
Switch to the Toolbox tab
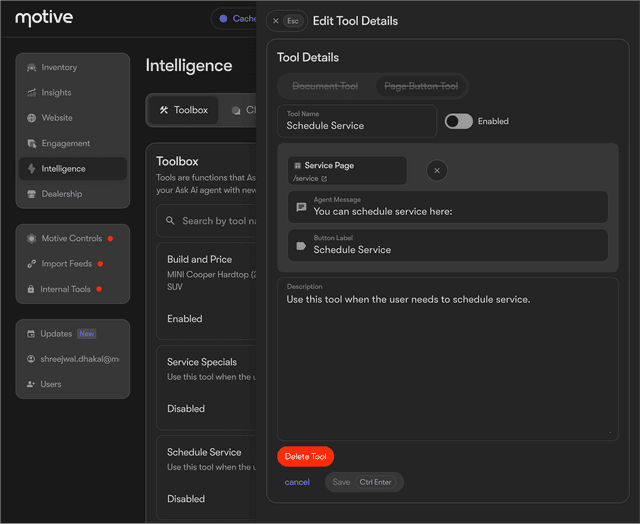(x=184, y=110)
